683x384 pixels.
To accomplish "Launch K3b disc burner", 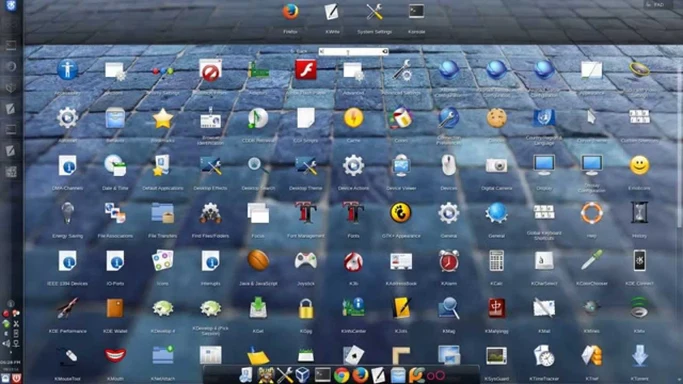I will (353, 261).
